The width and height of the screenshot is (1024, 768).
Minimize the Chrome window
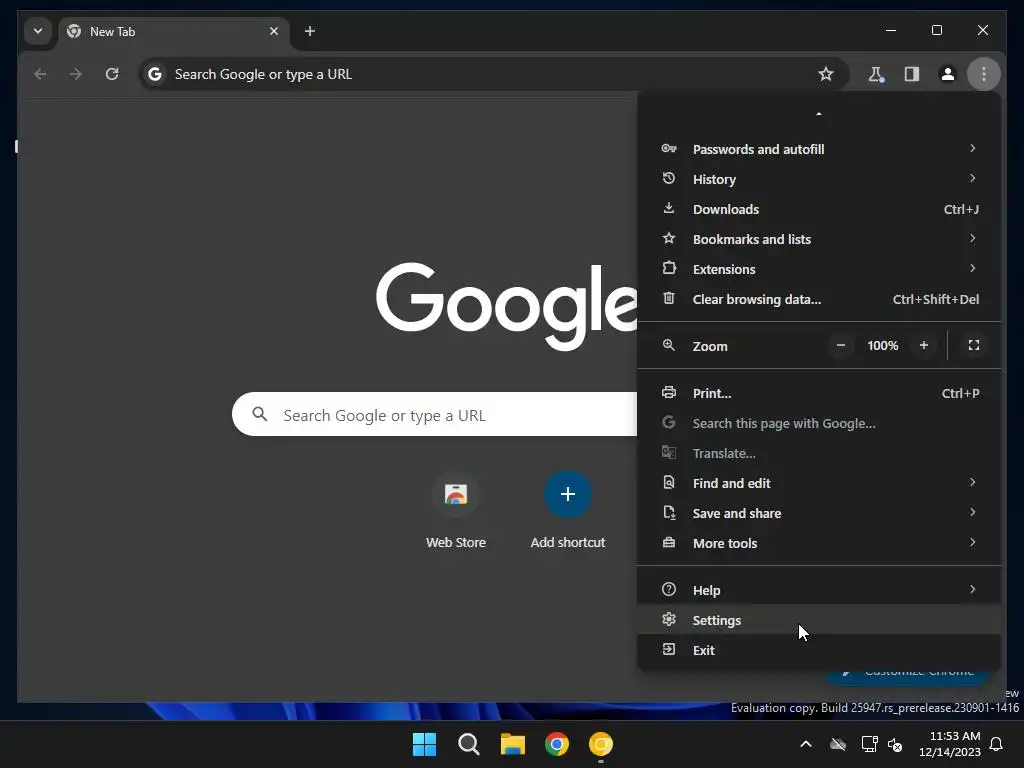coord(891,31)
